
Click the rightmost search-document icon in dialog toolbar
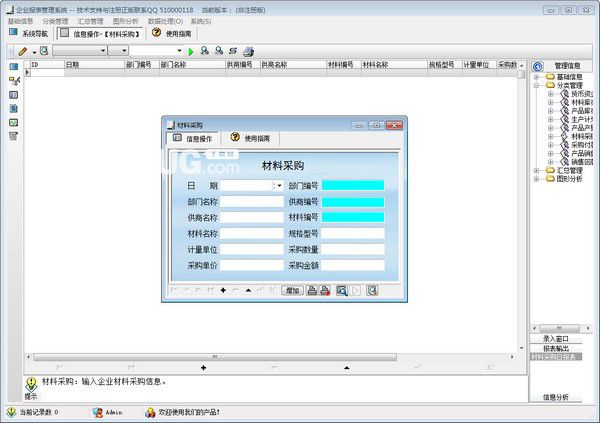[x=372, y=291]
